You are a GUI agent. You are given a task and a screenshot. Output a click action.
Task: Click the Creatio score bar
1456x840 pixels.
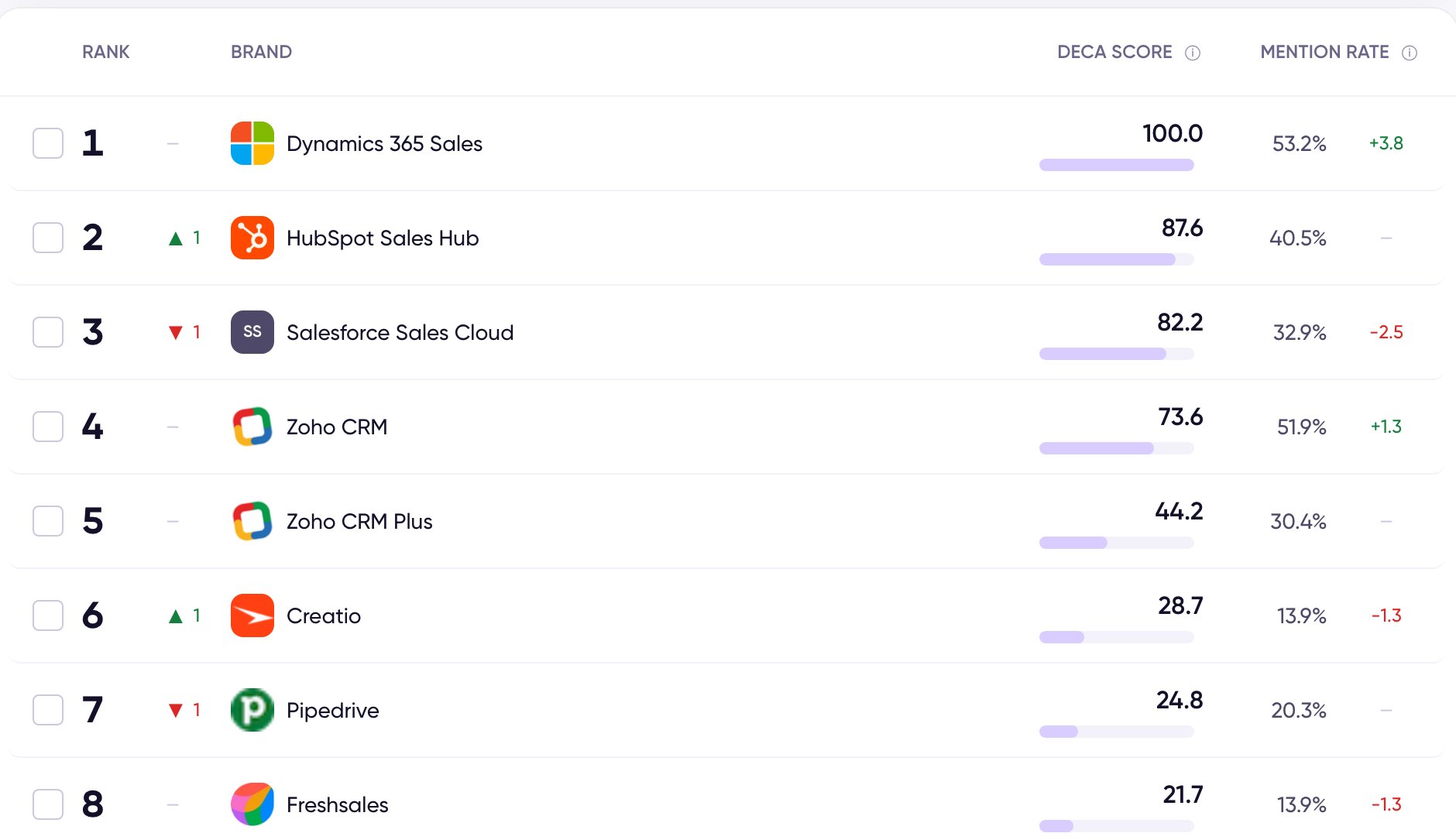(1116, 637)
